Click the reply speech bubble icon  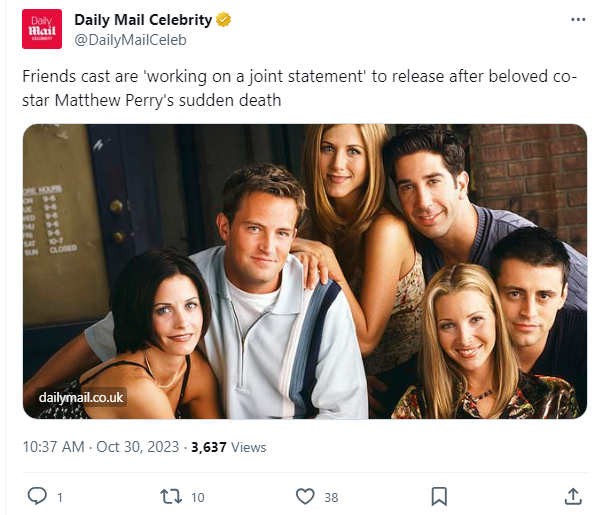tap(36, 496)
